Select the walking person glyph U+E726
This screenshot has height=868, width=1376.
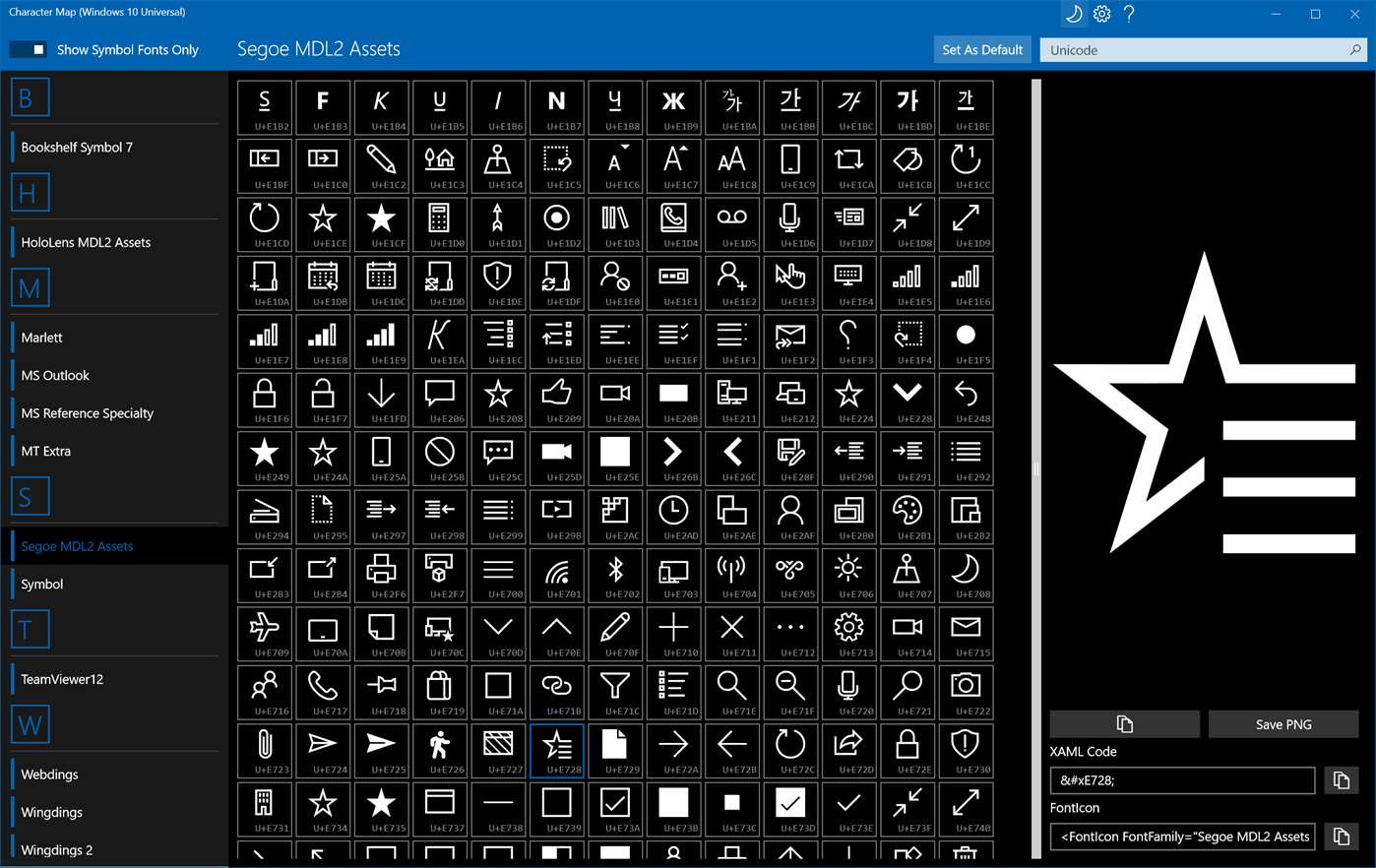[x=439, y=752]
